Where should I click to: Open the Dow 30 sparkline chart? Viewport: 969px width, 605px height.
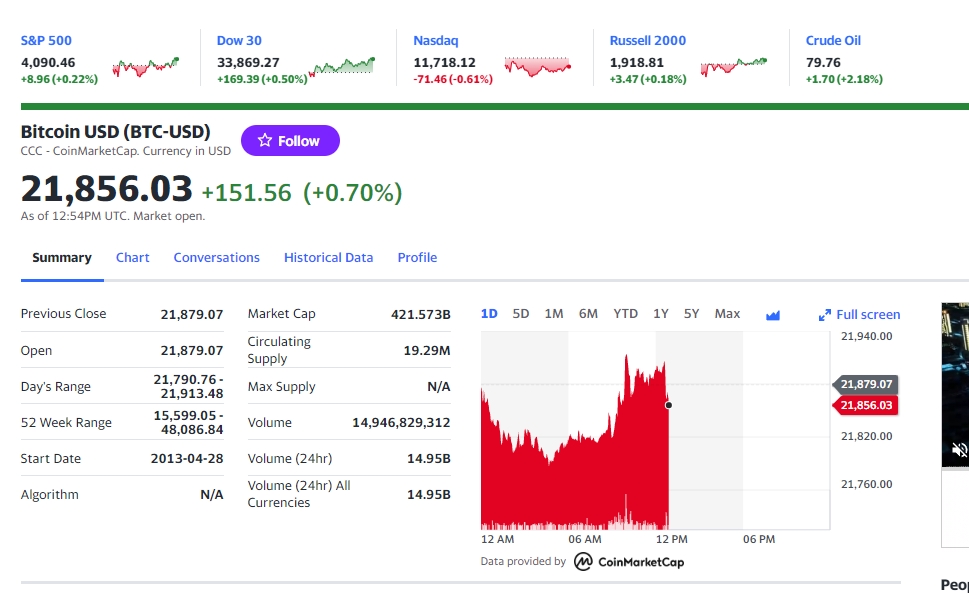point(342,67)
